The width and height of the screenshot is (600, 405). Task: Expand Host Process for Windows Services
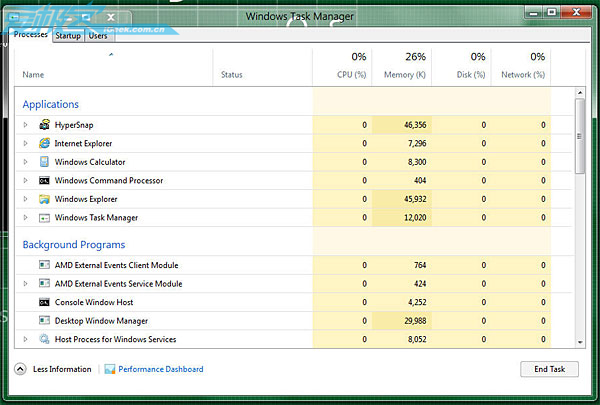click(x=26, y=340)
